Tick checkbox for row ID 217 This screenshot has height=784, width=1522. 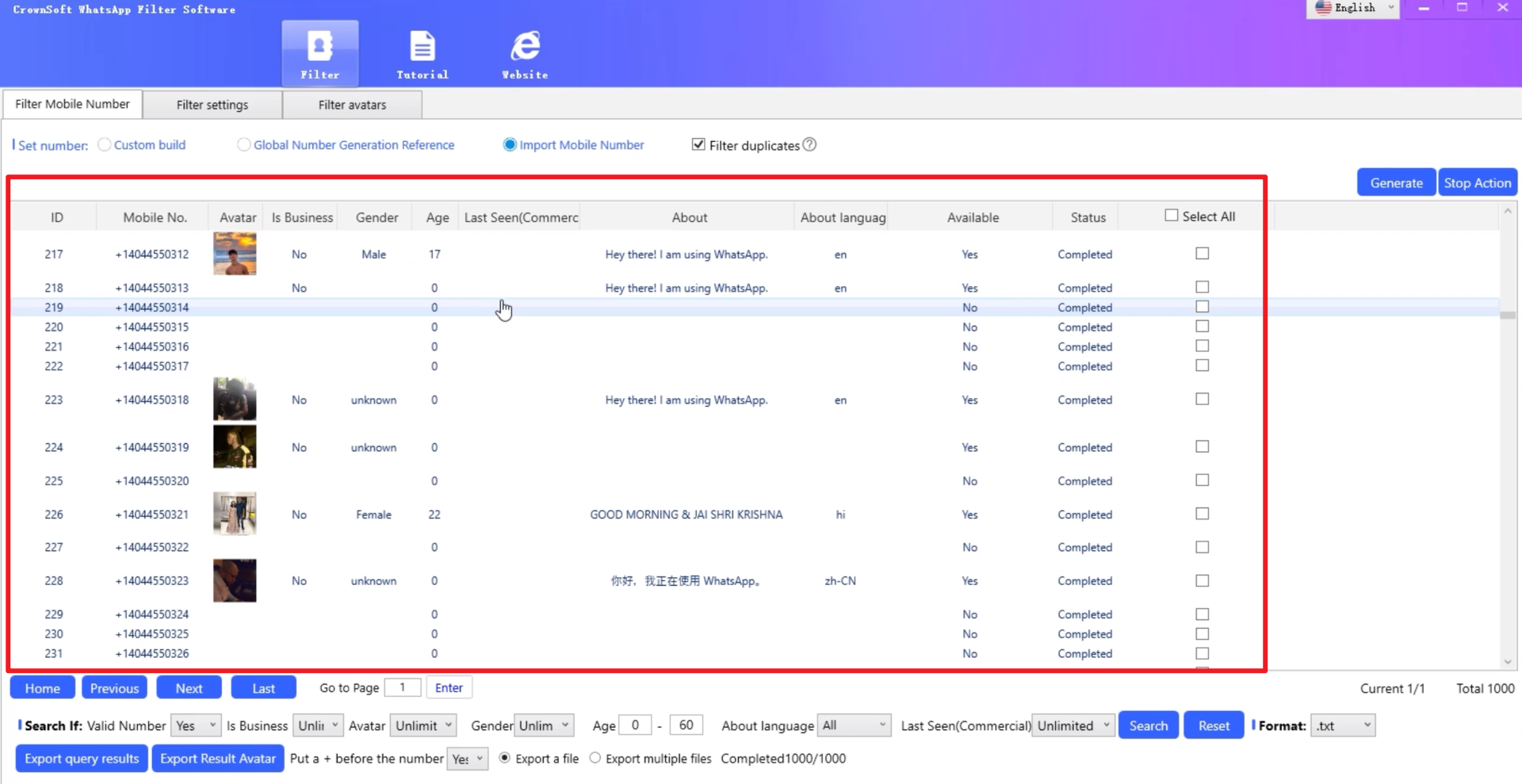(x=1203, y=254)
